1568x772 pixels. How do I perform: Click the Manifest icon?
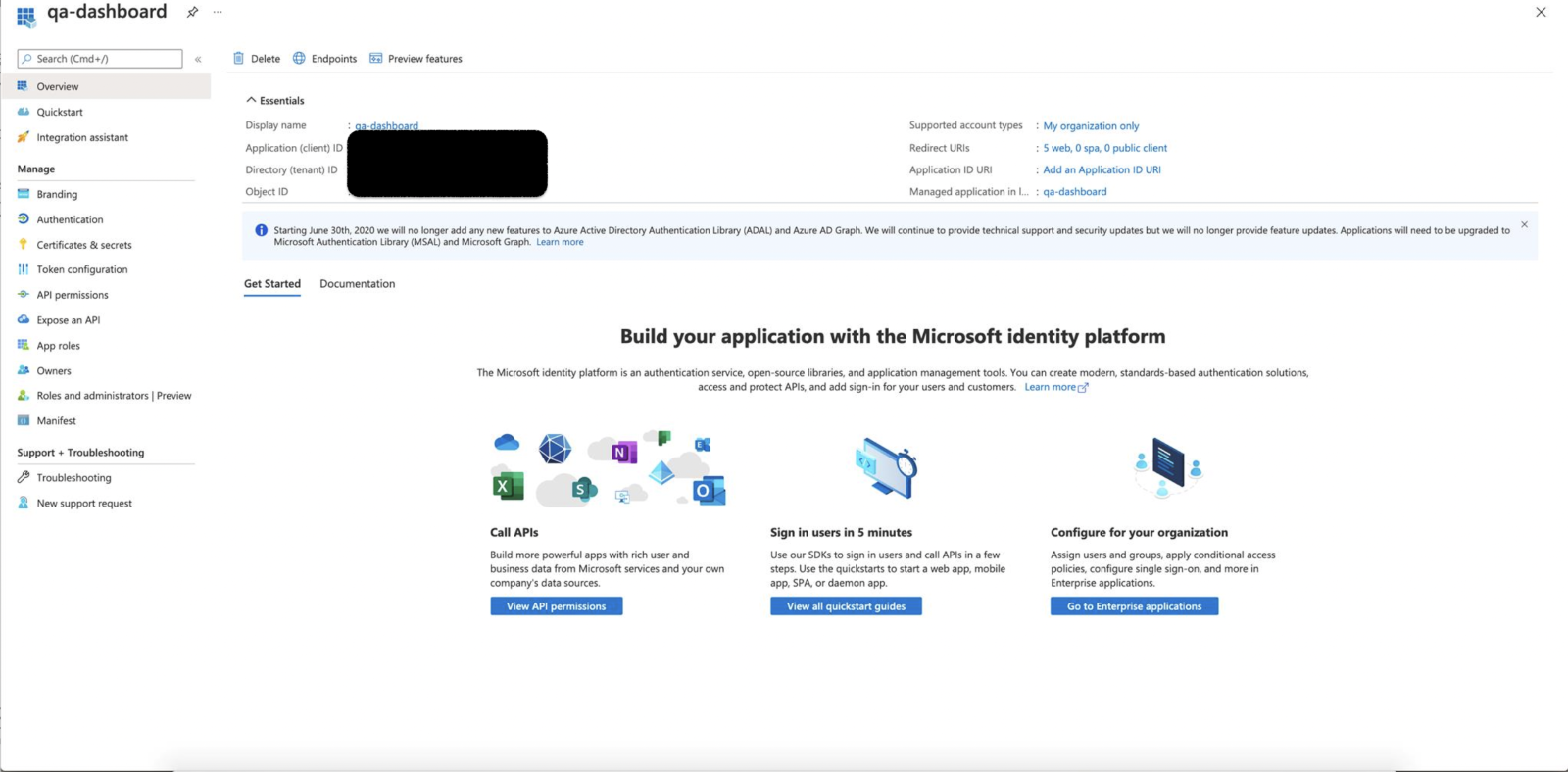pyautogui.click(x=23, y=421)
